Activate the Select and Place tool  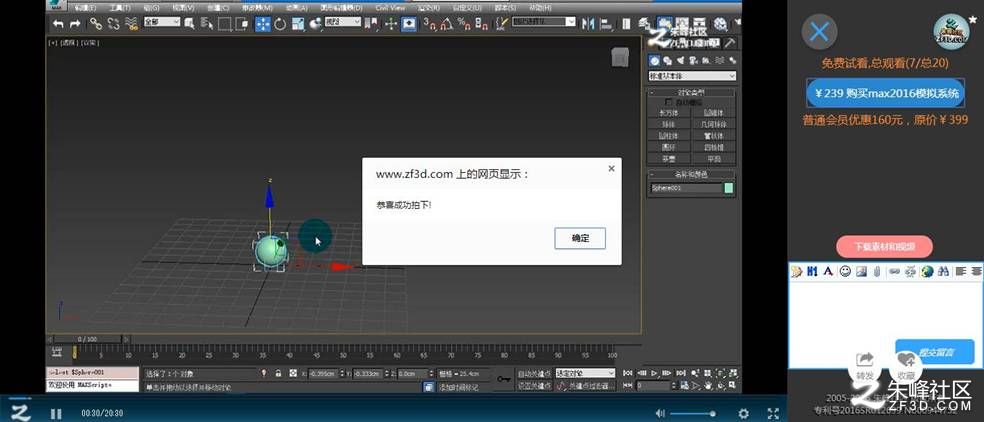click(315, 24)
